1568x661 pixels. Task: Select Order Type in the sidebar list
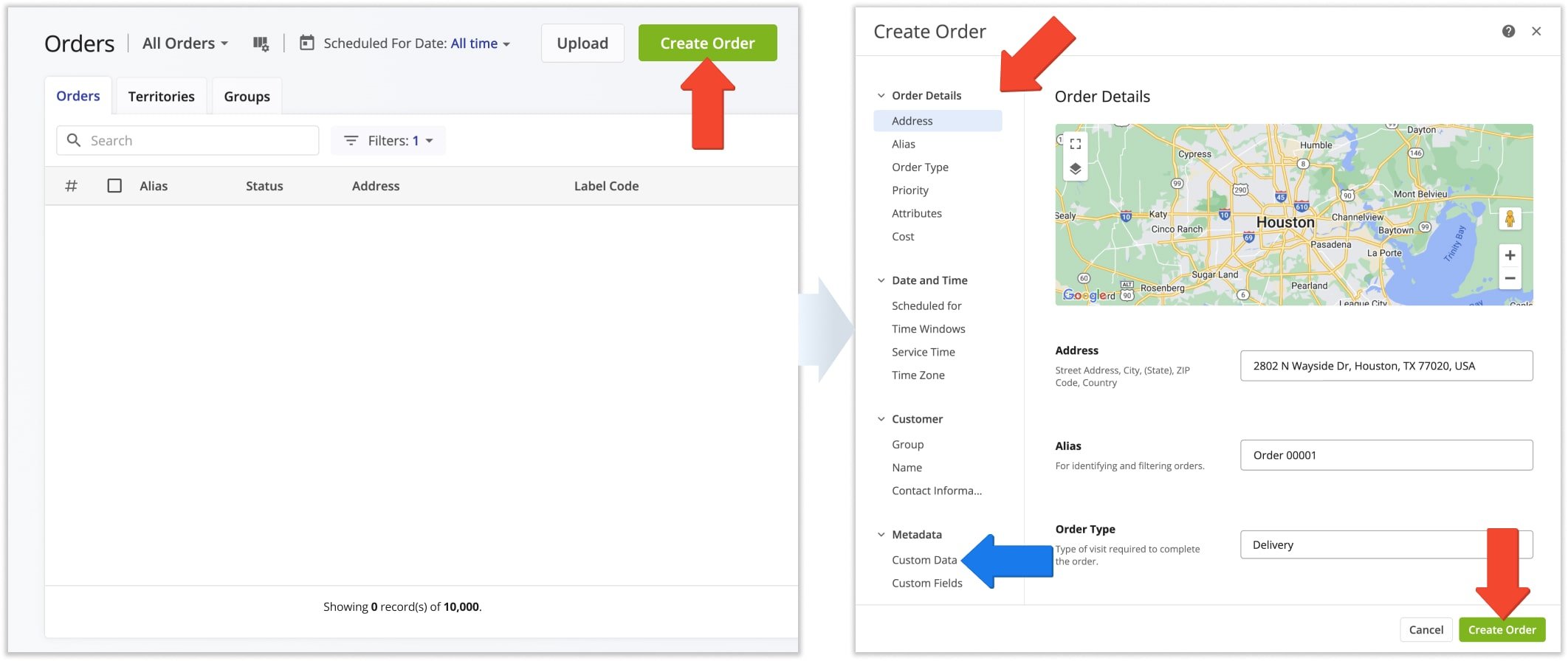point(920,167)
